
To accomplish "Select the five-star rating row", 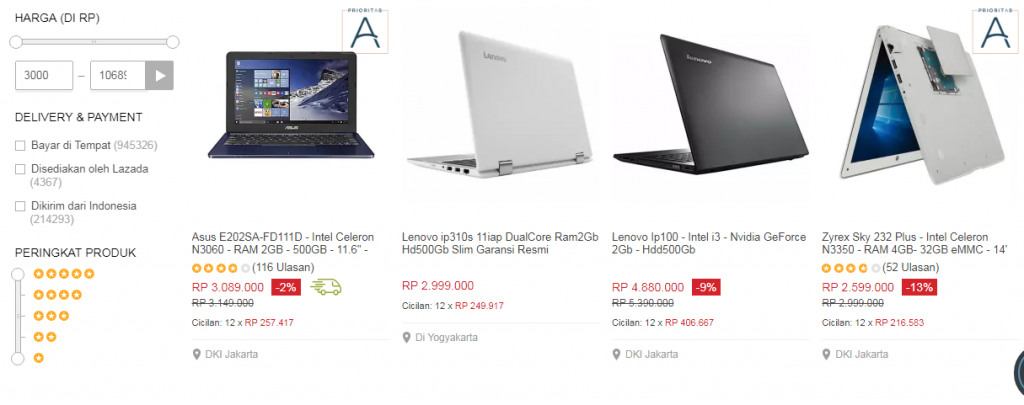I will coord(64,274).
